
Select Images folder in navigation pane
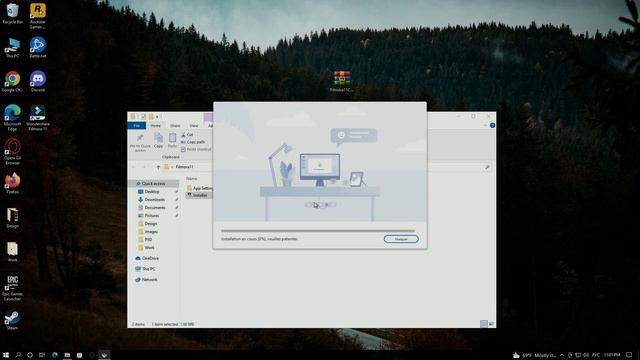148,232
